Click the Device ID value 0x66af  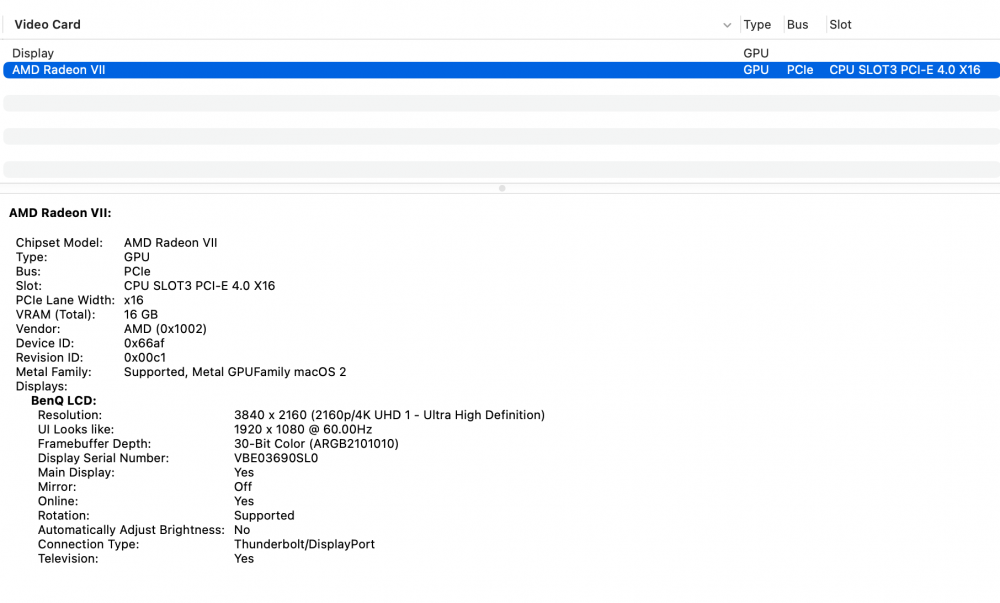point(144,343)
